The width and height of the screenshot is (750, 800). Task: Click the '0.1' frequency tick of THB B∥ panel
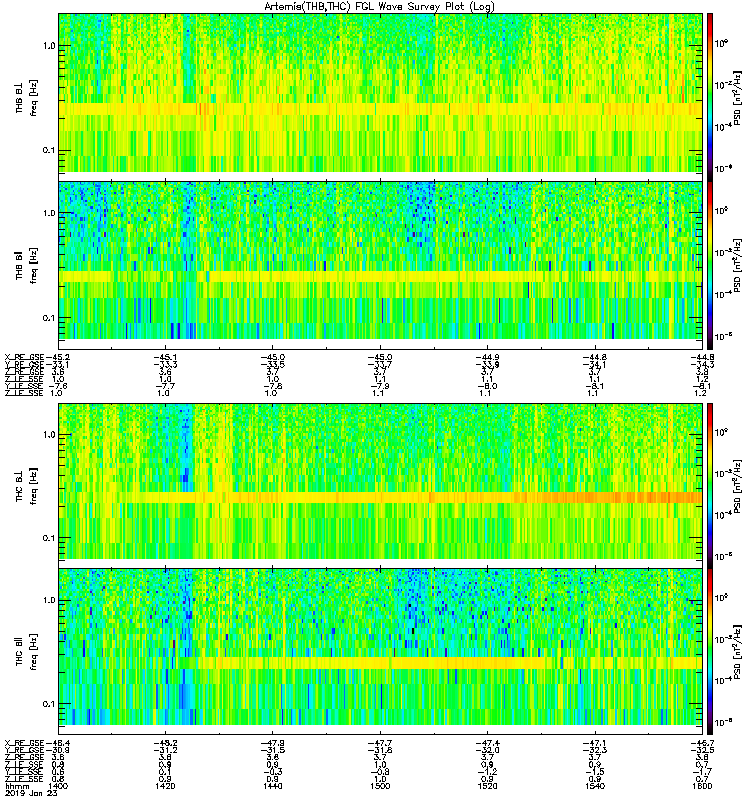(49, 318)
